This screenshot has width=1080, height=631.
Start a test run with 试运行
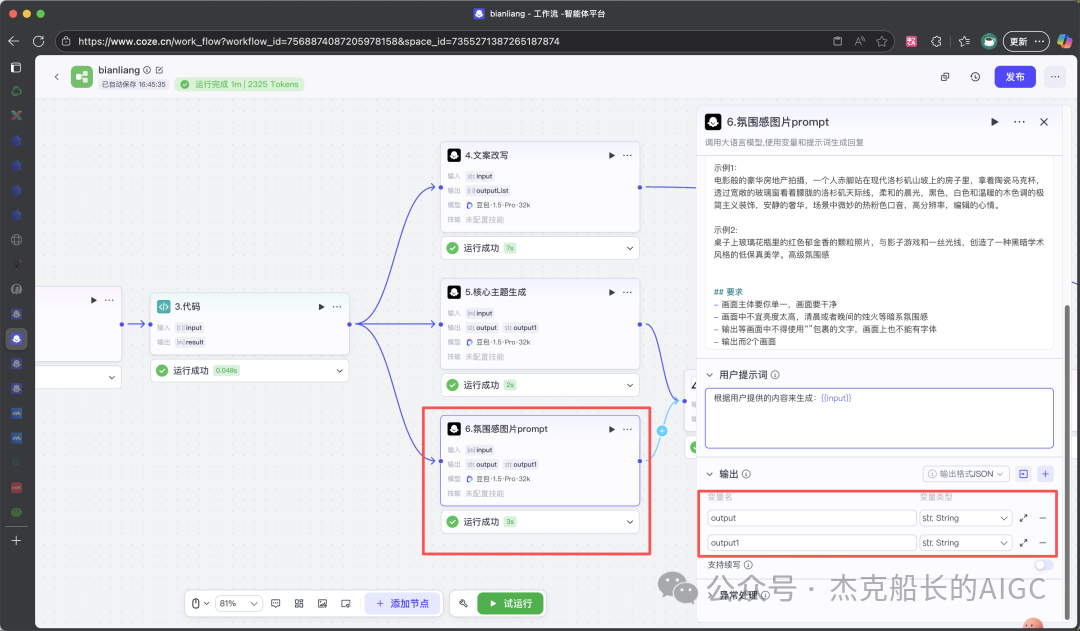click(x=510, y=603)
